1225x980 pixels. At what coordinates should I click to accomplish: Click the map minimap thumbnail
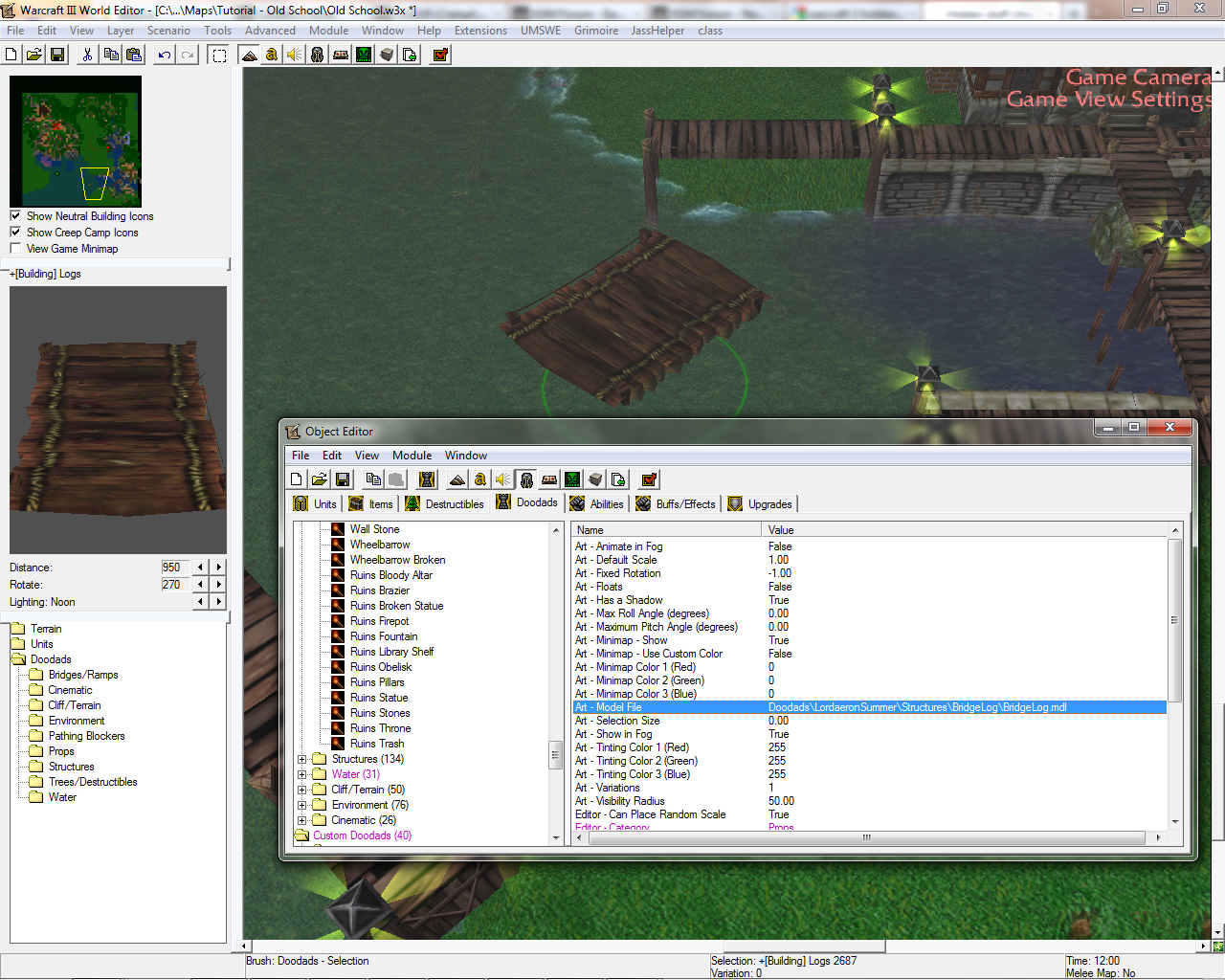[76, 142]
